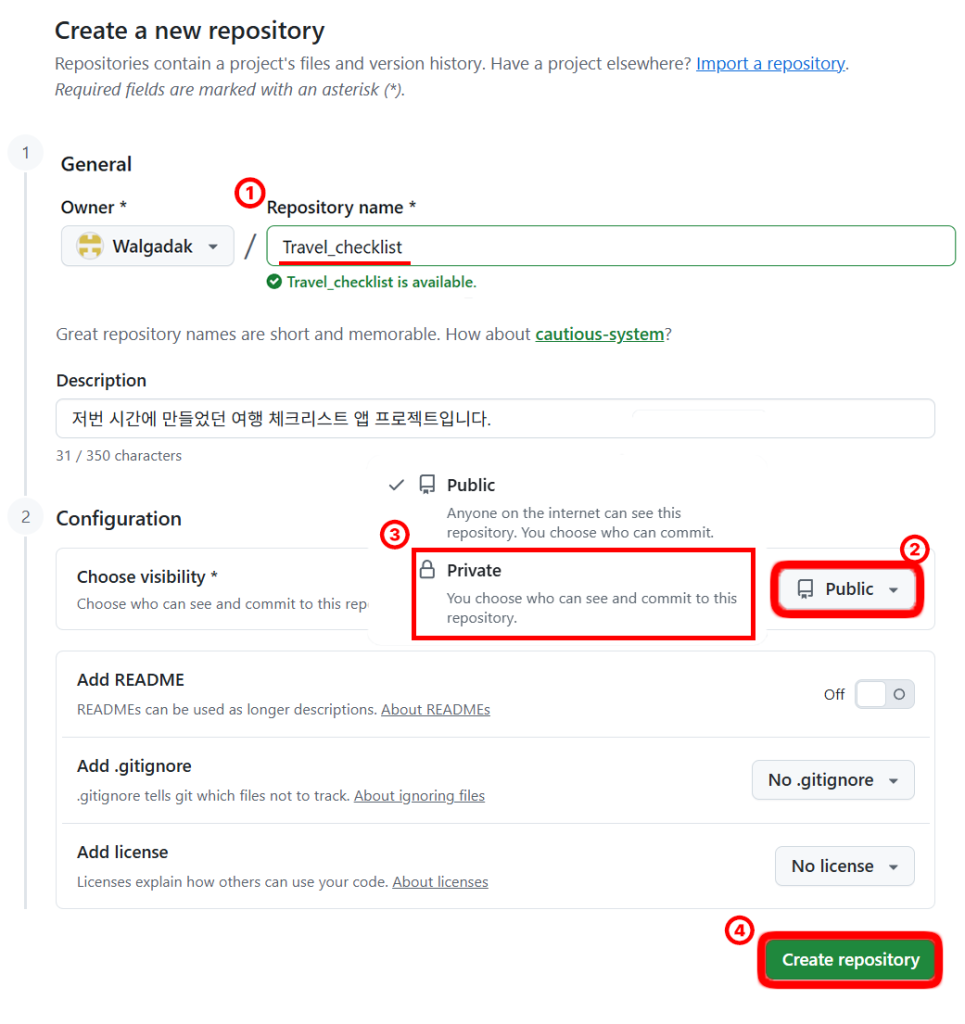
Task: Click the Walgadak owner avatar icon
Action: pos(89,246)
